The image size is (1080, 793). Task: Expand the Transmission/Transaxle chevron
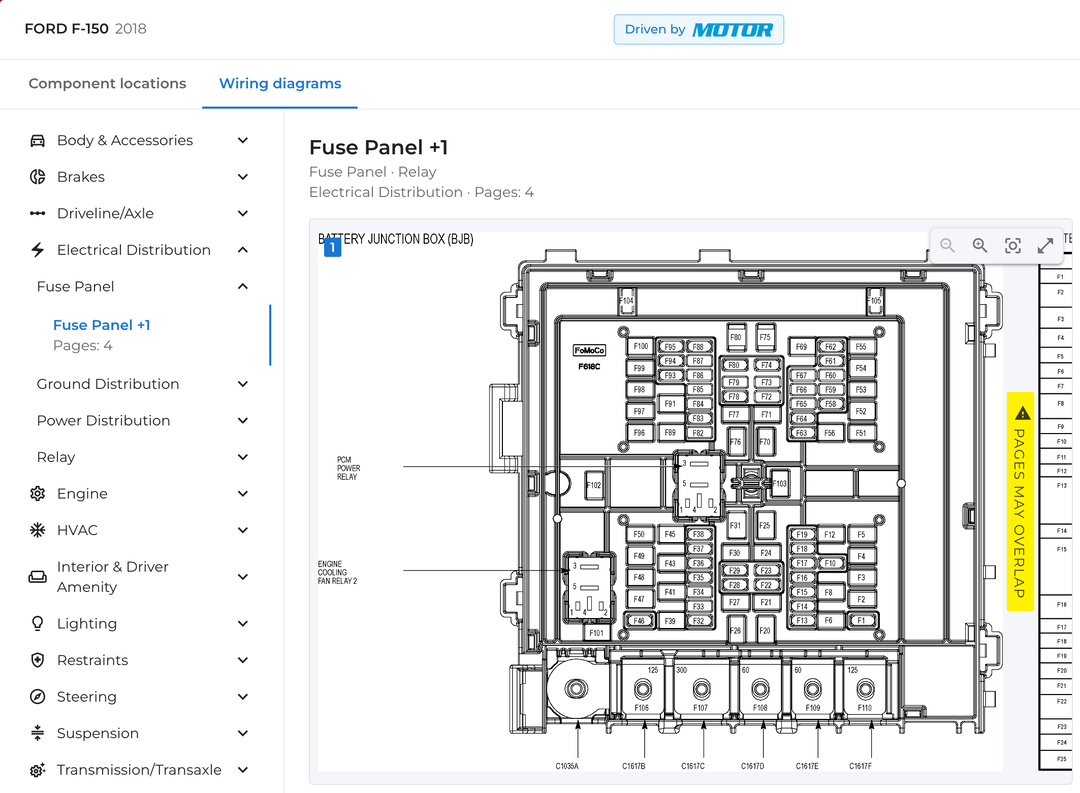click(242, 770)
